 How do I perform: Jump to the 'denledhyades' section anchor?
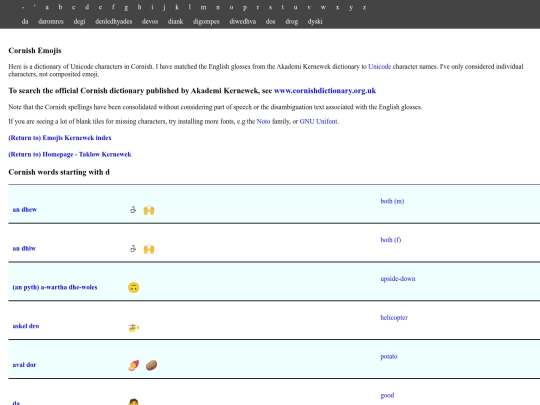coord(114,22)
